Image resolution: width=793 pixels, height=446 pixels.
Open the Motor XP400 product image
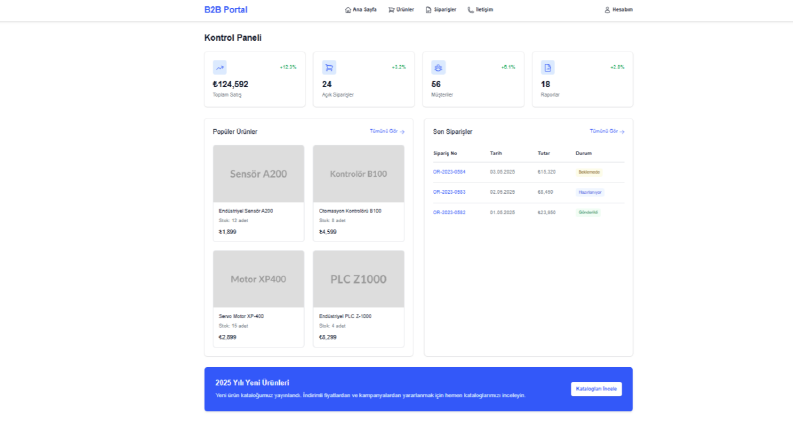258,279
